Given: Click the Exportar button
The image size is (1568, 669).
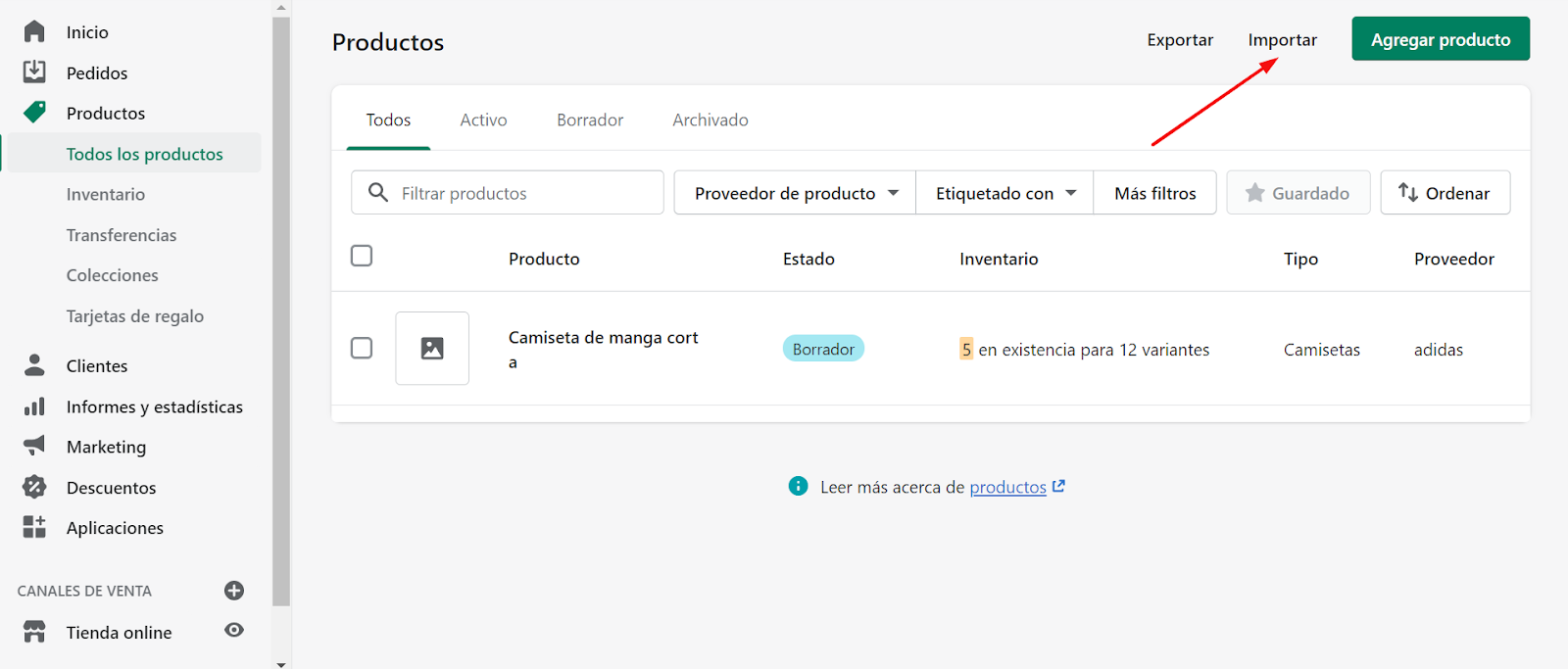Looking at the screenshot, I should pyautogui.click(x=1180, y=39).
